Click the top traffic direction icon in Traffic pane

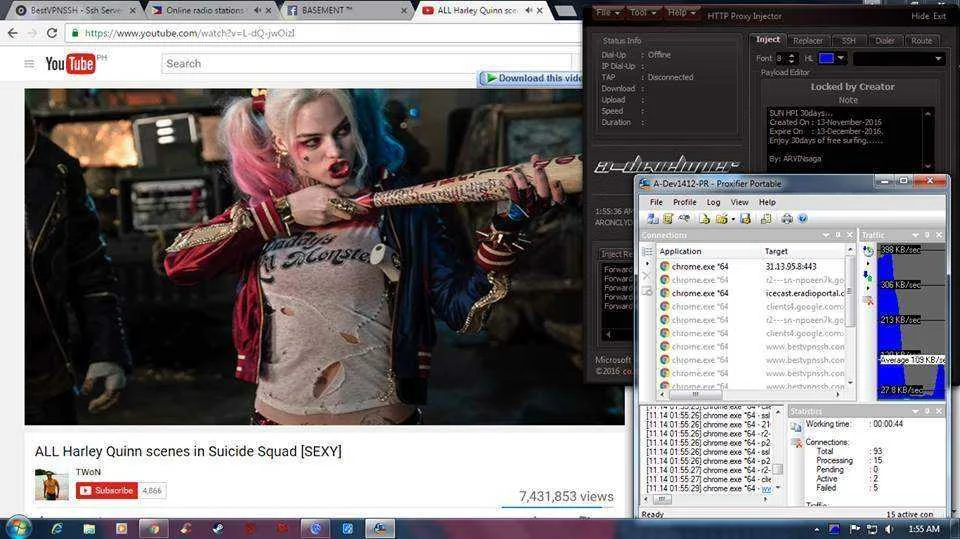[868, 251]
